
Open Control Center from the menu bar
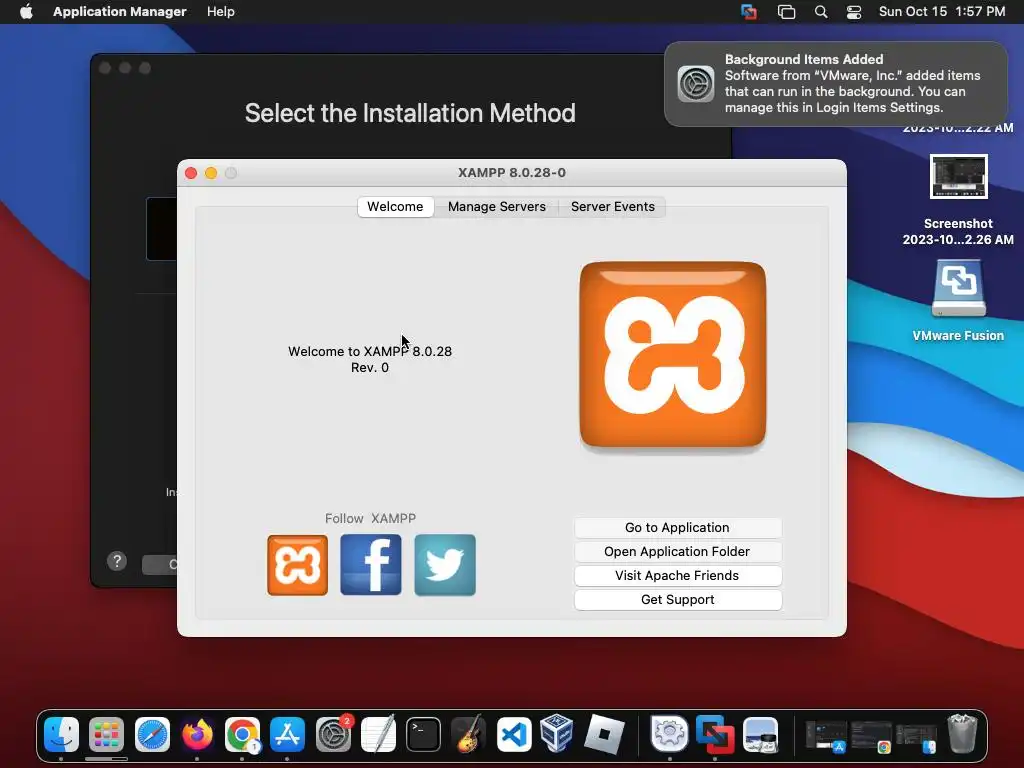[x=854, y=12]
